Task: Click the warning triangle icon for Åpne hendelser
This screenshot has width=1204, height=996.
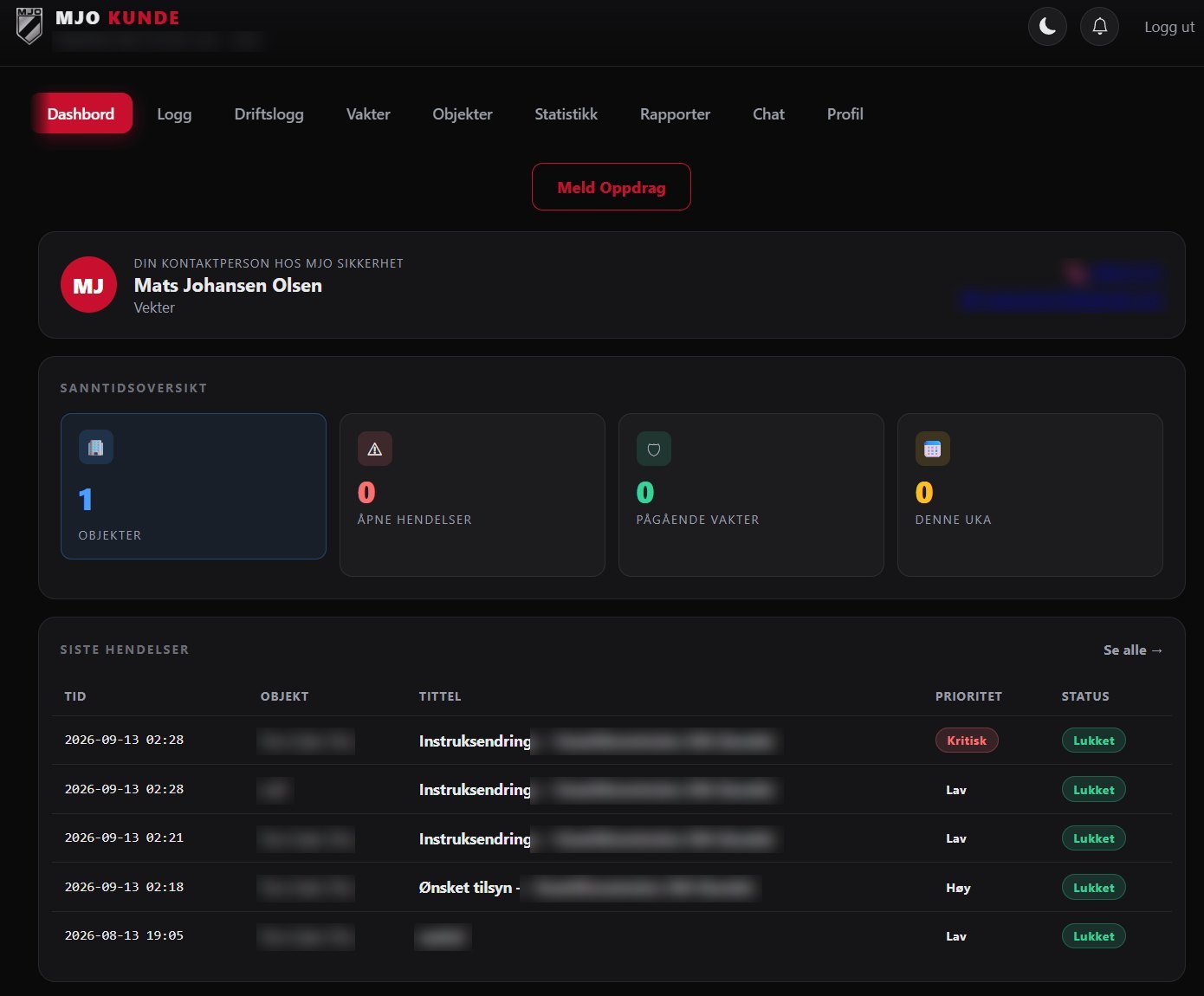Action: pos(375,449)
